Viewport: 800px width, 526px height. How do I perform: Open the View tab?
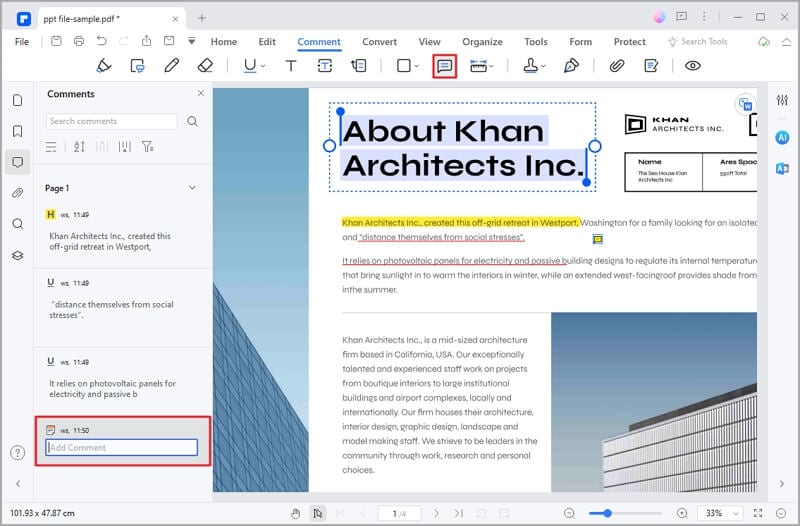tap(429, 42)
